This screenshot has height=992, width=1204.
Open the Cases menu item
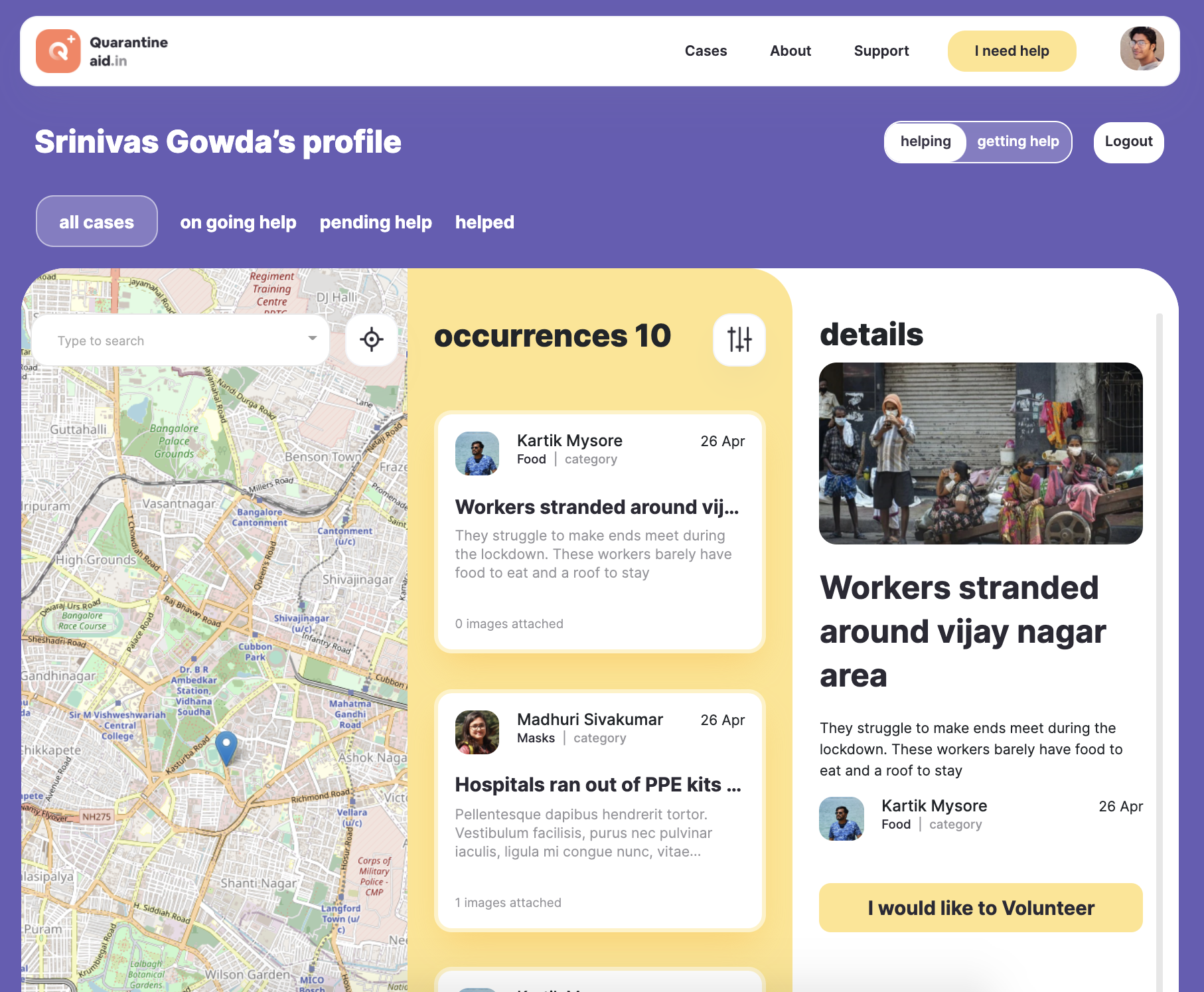point(706,51)
